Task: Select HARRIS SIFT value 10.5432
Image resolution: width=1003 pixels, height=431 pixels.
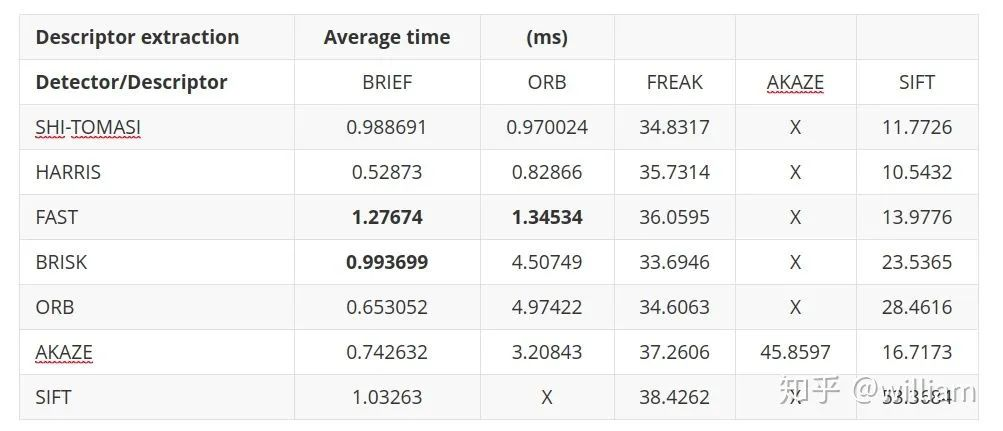Action: [917, 172]
